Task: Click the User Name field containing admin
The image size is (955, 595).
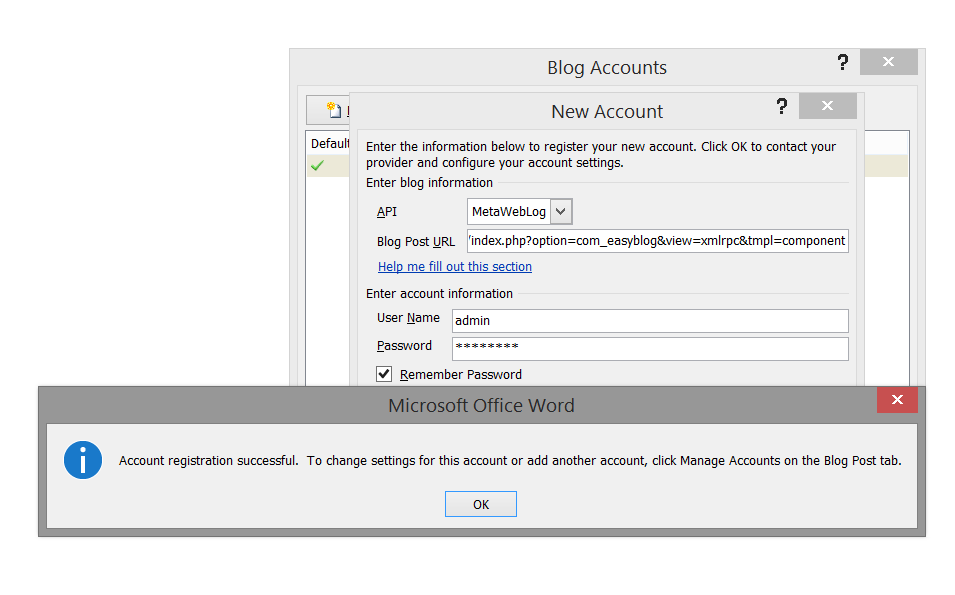Action: [x=650, y=320]
